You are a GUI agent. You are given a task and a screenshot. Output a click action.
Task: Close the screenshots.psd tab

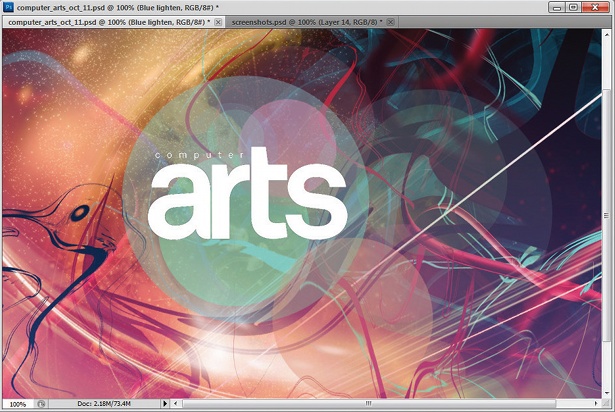click(390, 22)
